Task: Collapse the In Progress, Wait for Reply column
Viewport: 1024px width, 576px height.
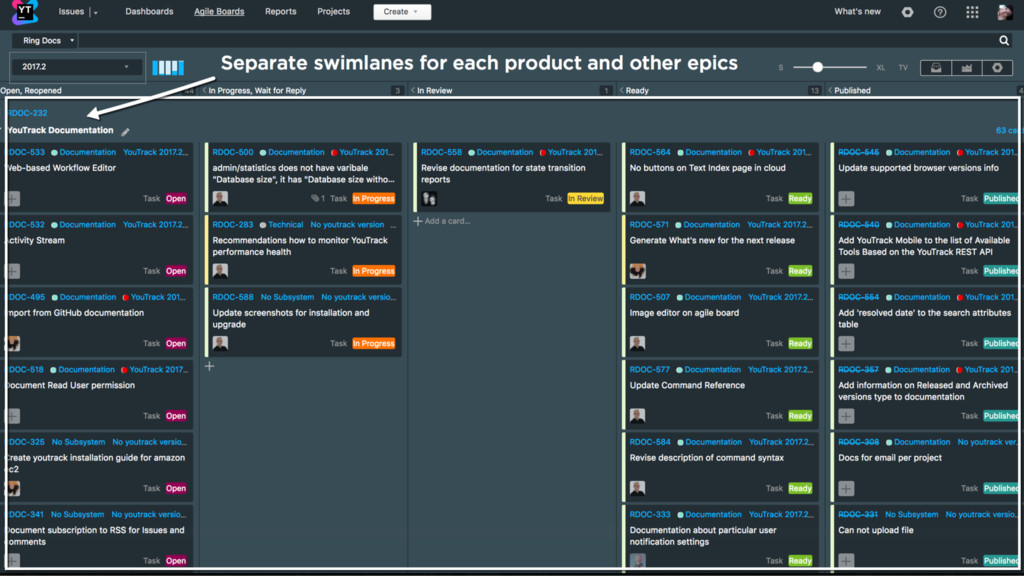Action: [204, 90]
